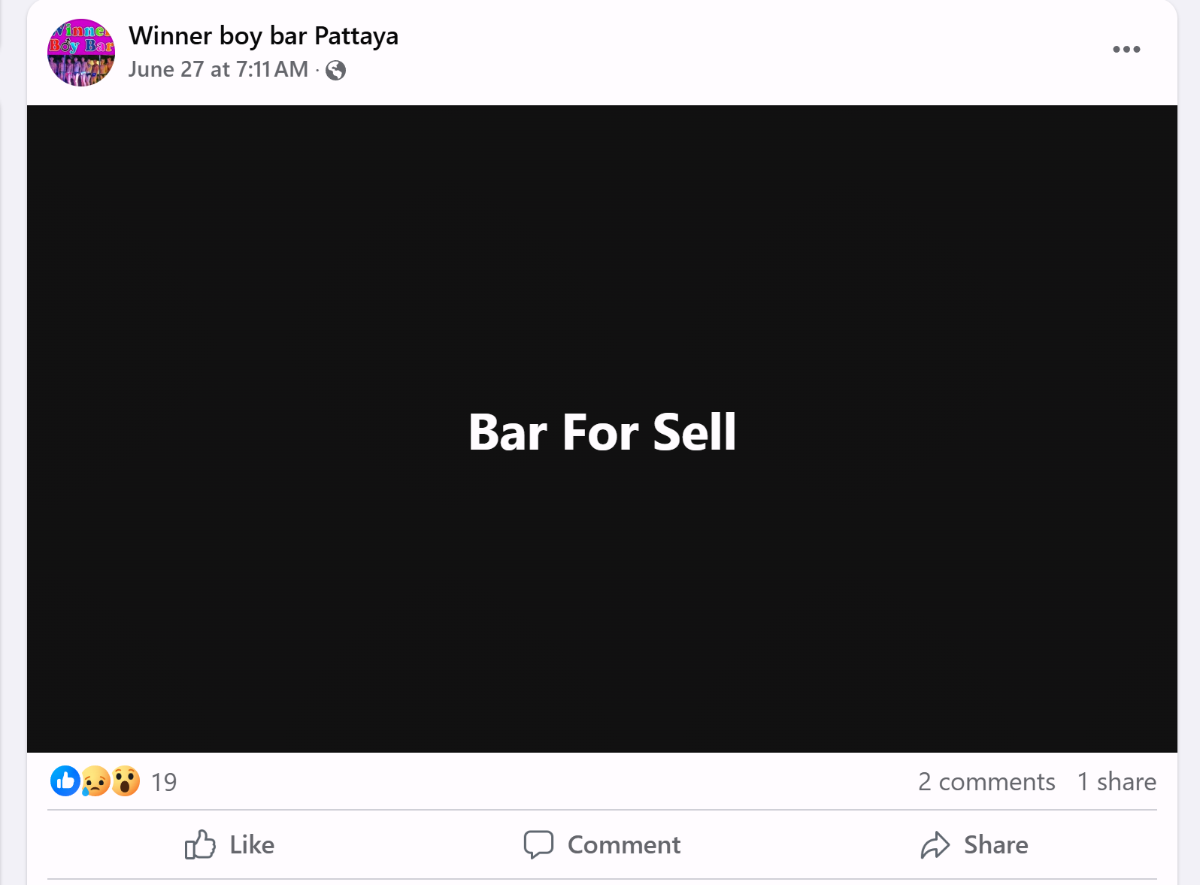Click the thumbs-up icon beside Like

coord(200,845)
